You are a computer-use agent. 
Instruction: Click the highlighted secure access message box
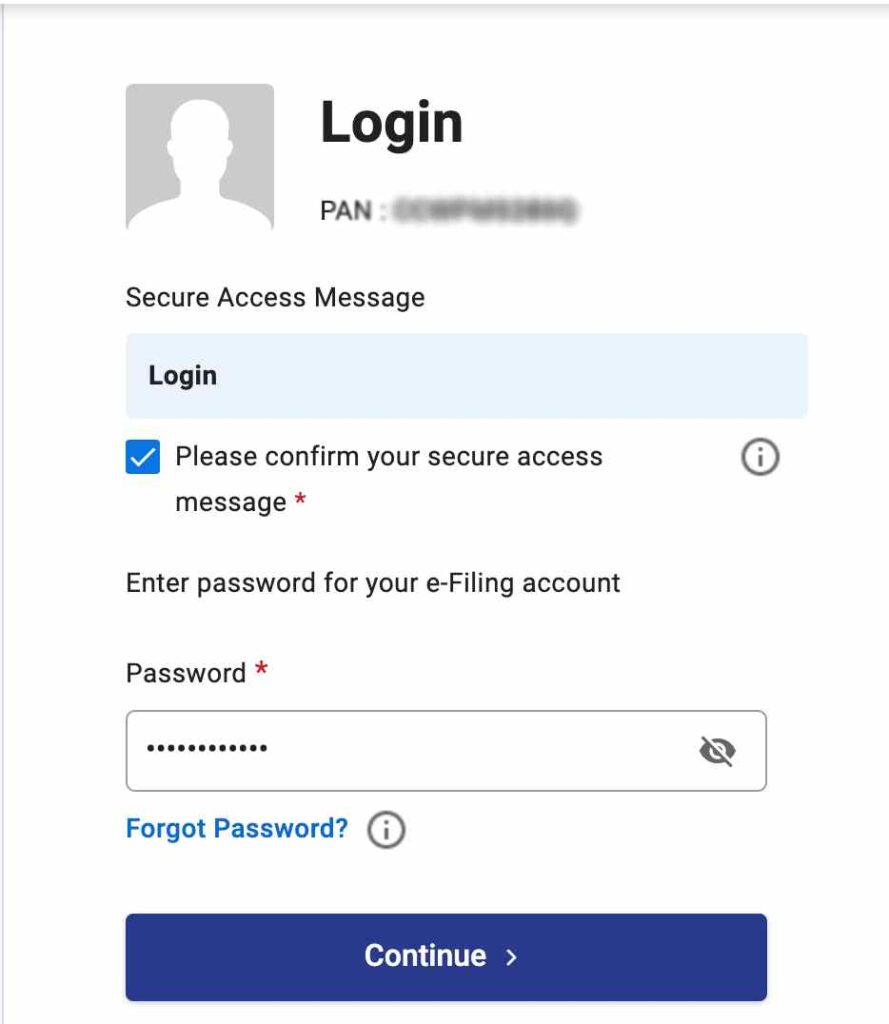(466, 376)
